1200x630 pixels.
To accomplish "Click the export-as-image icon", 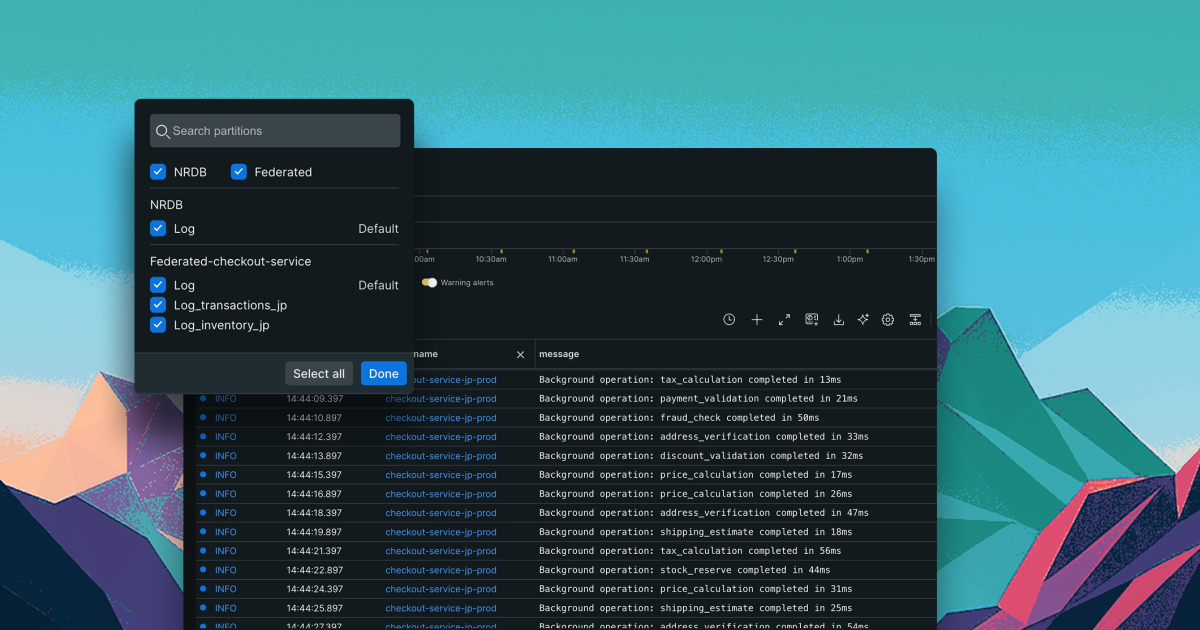I will (811, 319).
